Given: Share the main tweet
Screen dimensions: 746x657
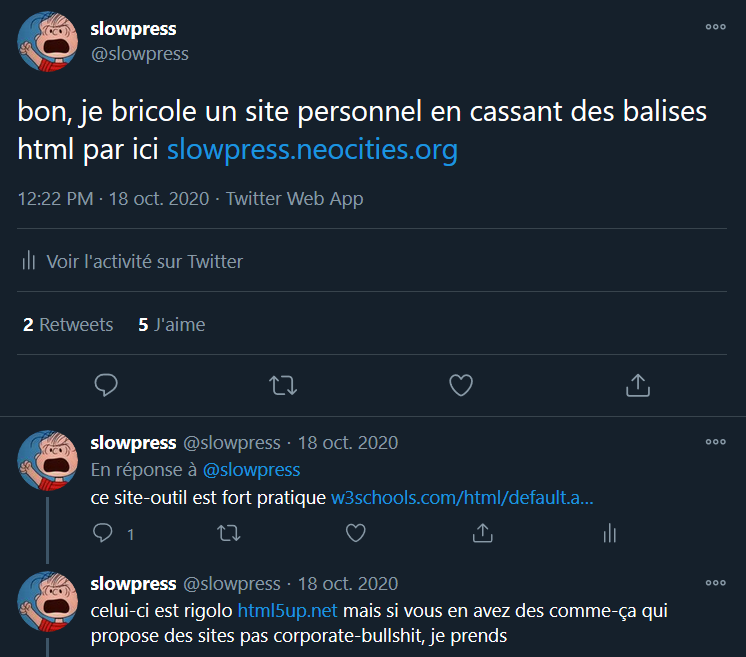Looking at the screenshot, I should point(637,385).
